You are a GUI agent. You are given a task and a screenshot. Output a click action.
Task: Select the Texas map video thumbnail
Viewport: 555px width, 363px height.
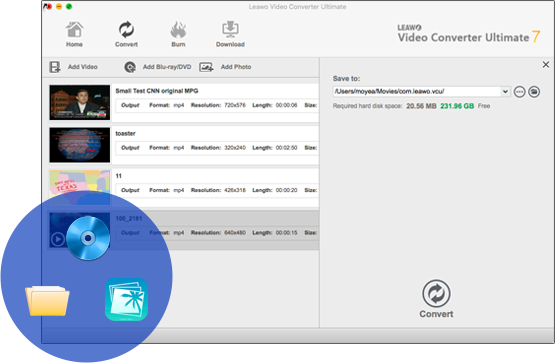coord(80,187)
